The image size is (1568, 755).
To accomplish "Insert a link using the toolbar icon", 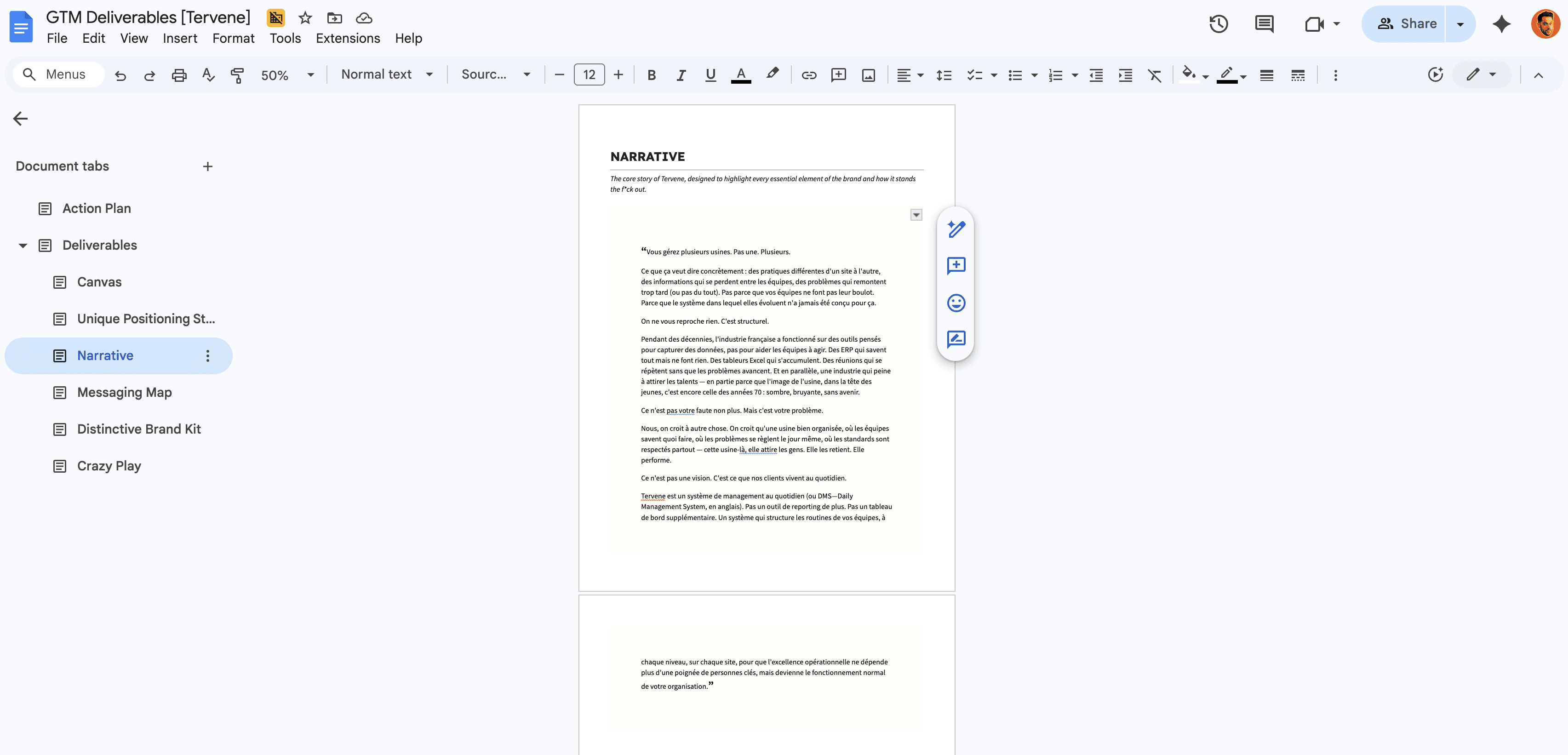I will tap(809, 74).
